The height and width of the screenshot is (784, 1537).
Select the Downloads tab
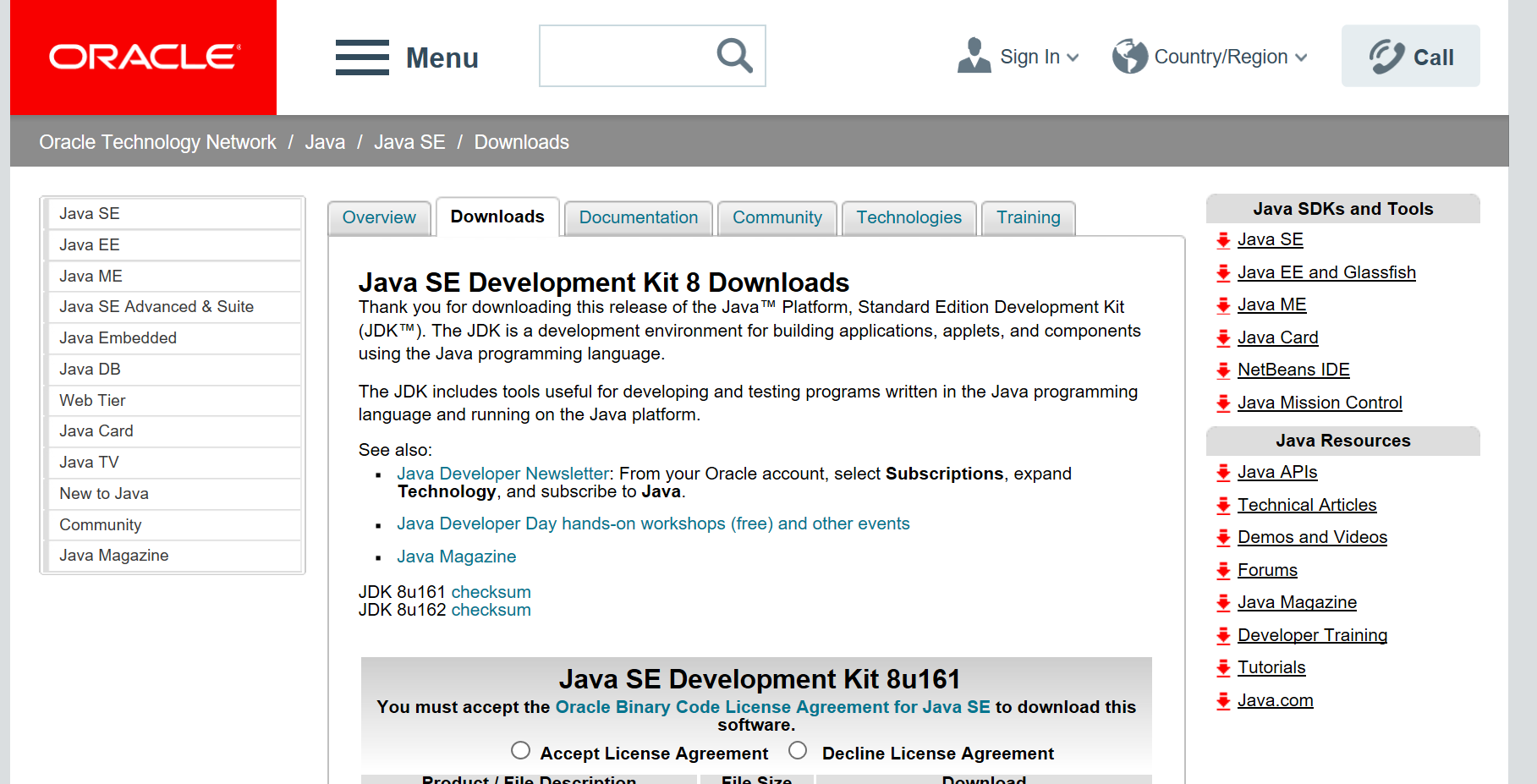tap(497, 217)
